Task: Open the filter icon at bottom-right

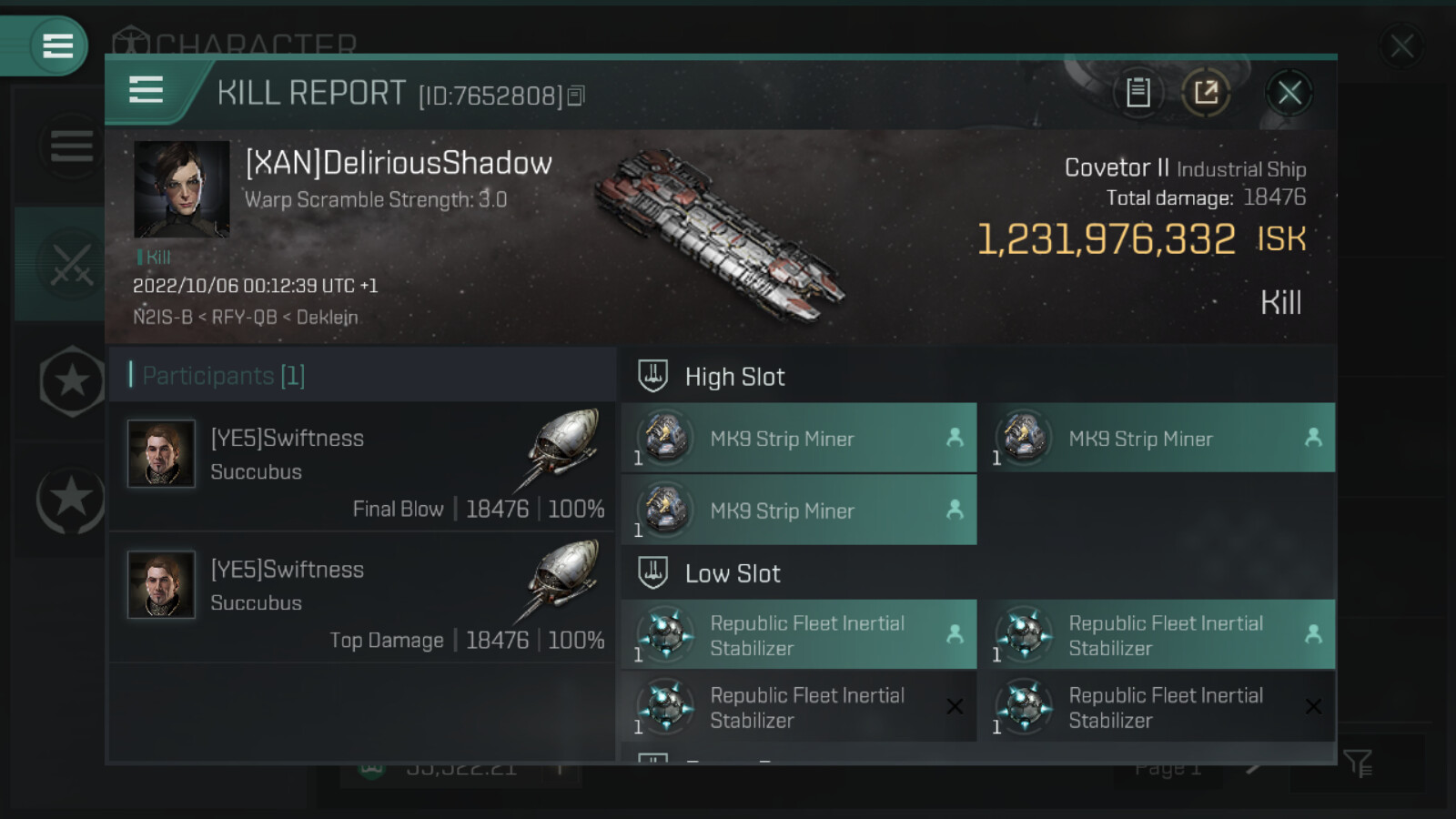Action: pos(1357,763)
